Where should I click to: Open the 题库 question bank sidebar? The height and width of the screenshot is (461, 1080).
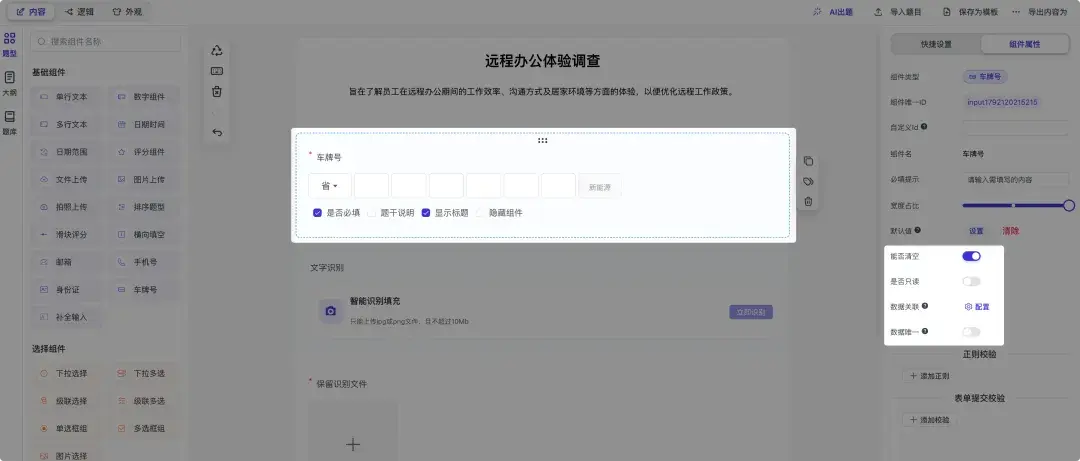[10, 122]
